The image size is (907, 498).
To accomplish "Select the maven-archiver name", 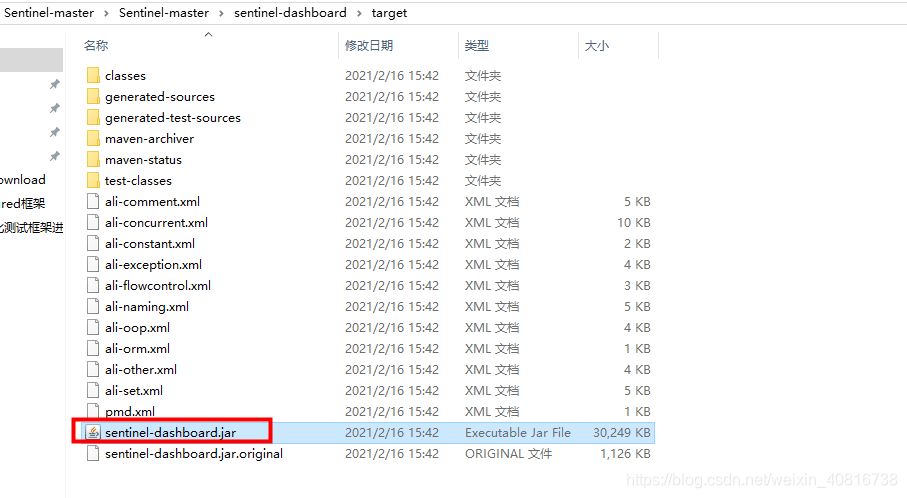I will coord(149,139).
